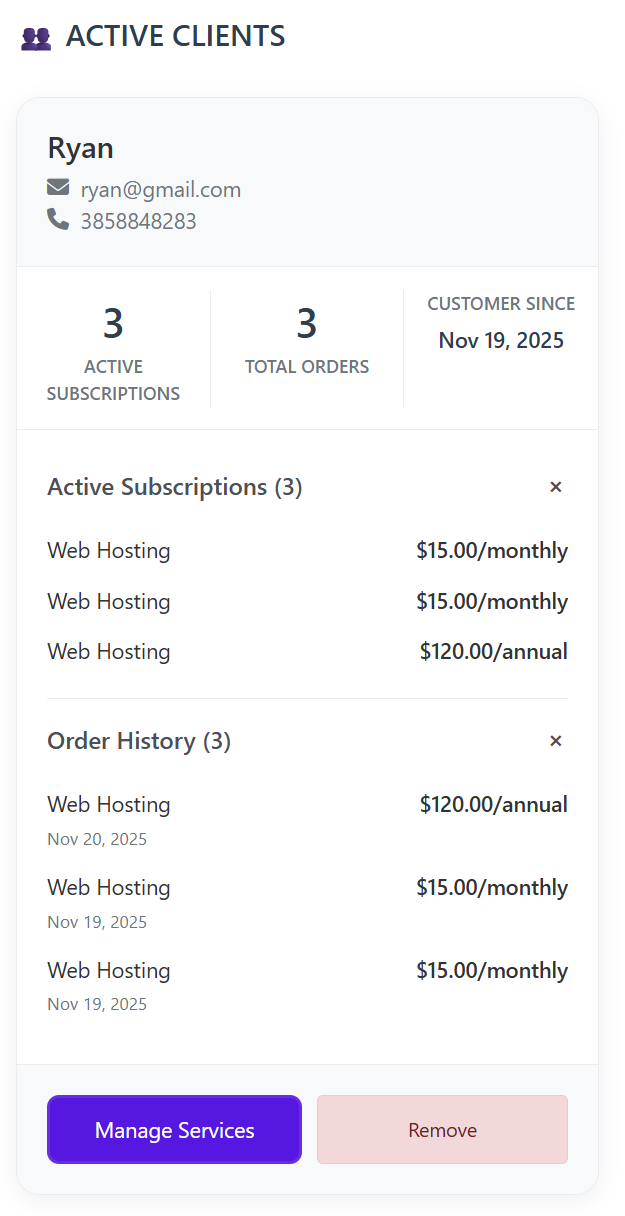Image resolution: width=625 pixels, height=1216 pixels.
Task: Click the ryan@gmail.com email address
Action: coord(160,190)
